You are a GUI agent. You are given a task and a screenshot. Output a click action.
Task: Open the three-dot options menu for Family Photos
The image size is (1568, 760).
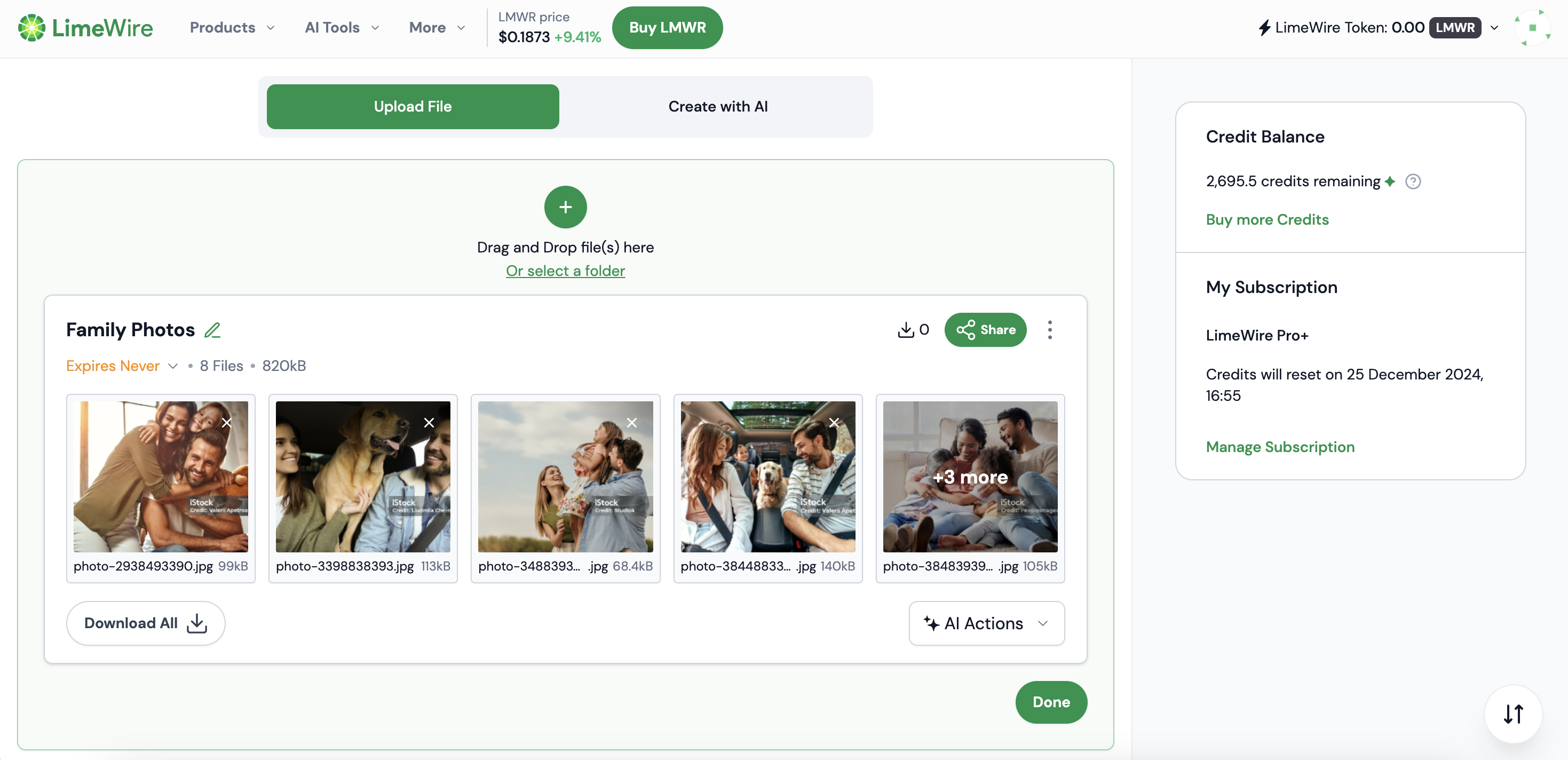point(1050,329)
